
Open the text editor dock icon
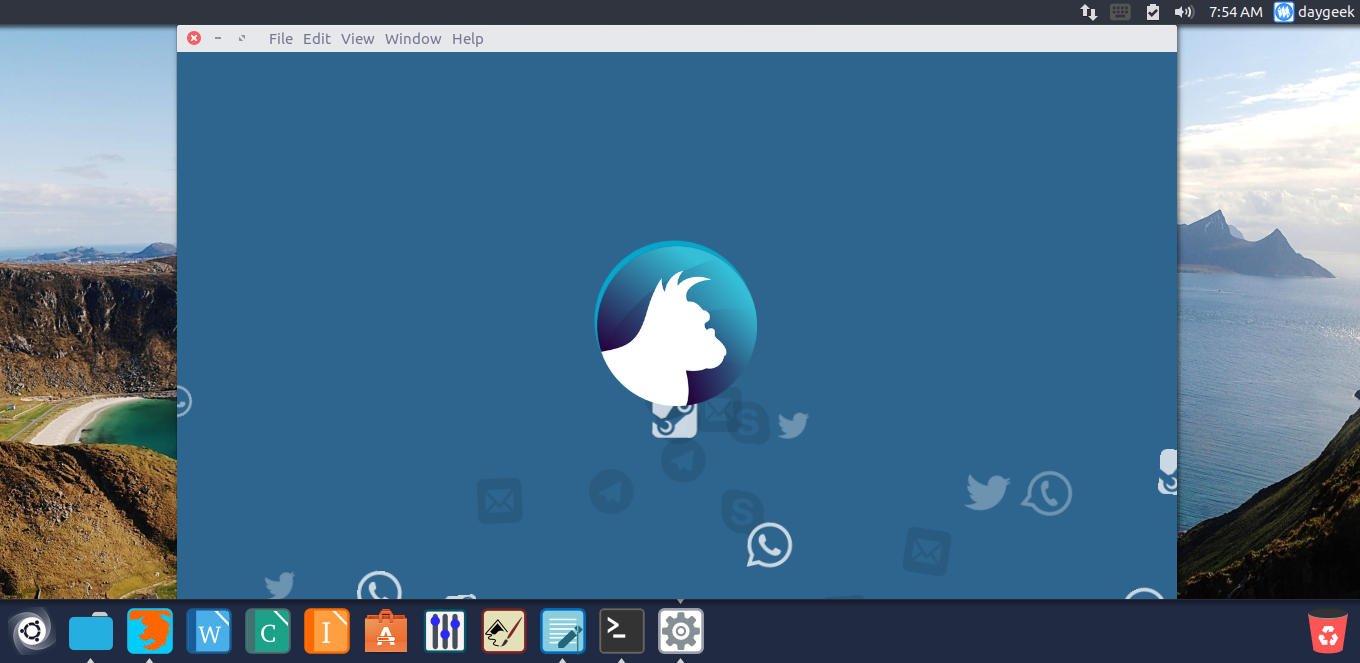(563, 632)
